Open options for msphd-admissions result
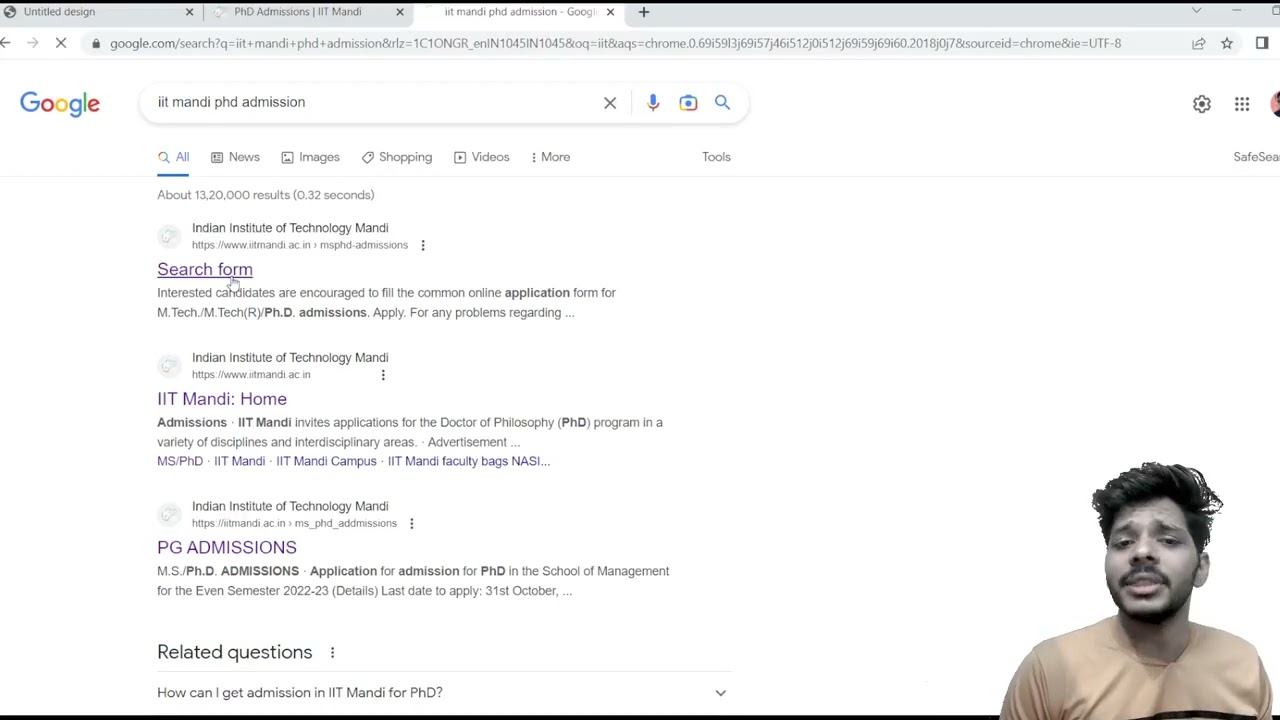Screen dimensions: 1280x720 click(x=423, y=245)
